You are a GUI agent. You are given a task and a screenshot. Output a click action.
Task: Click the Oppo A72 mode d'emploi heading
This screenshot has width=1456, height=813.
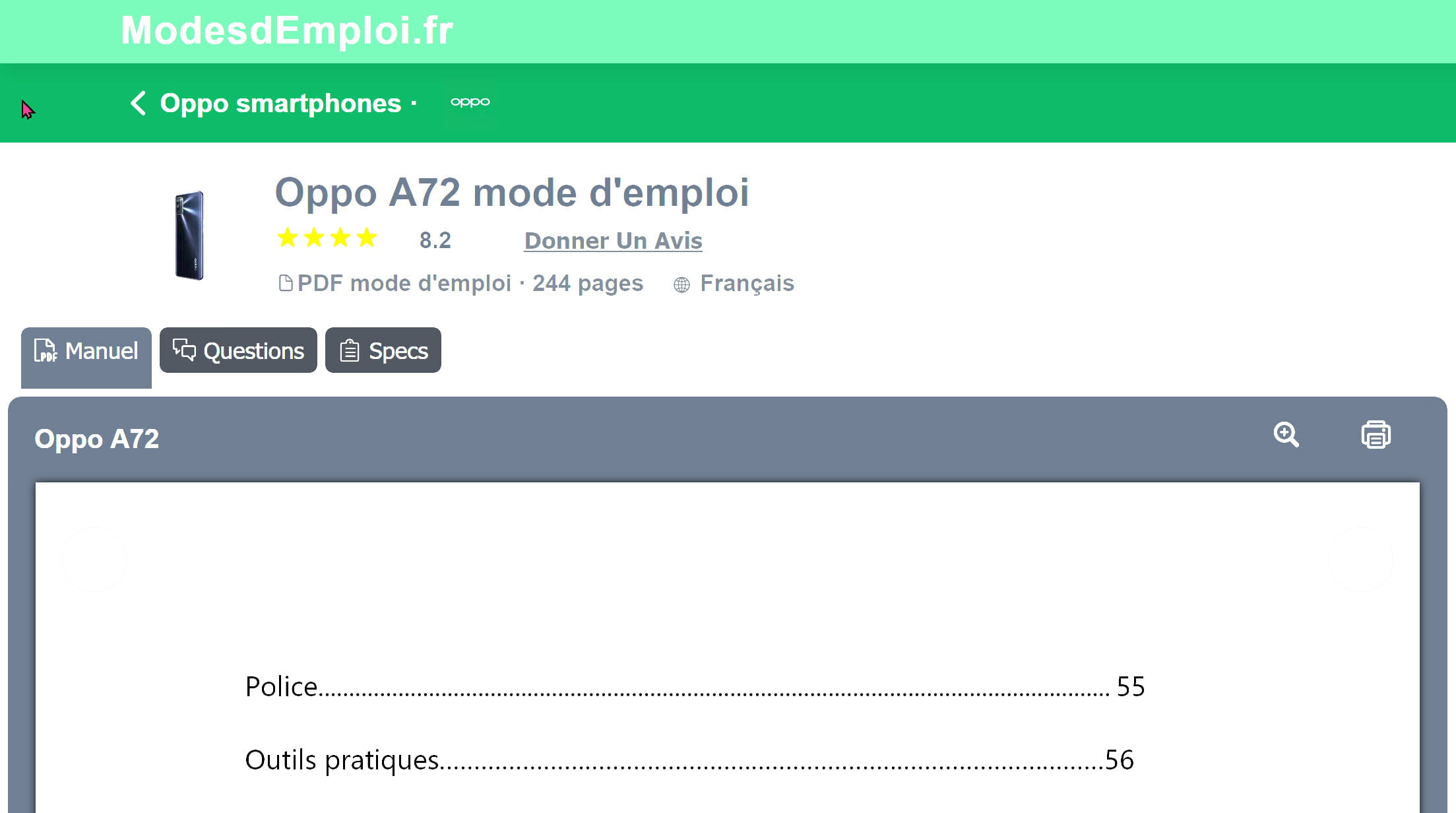point(512,193)
